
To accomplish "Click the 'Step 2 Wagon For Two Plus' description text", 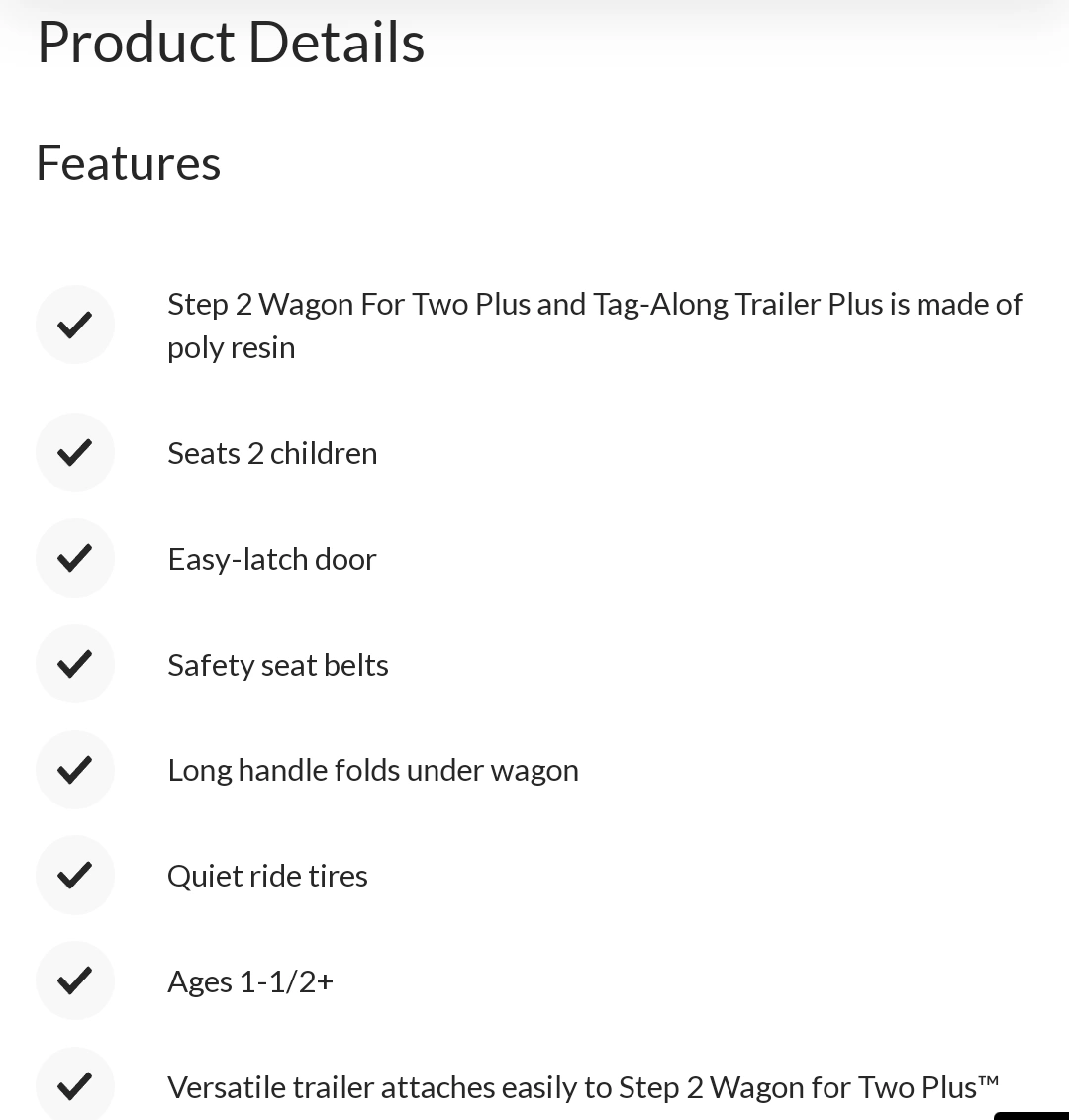I will 595,326.
